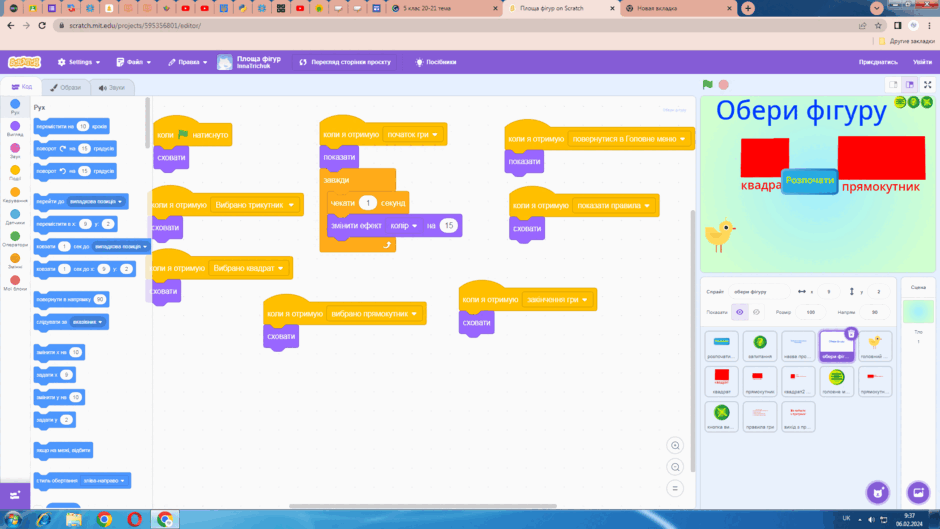Show the sprite with the eye icon
Screen dimensions: 940x529
[x=740, y=312]
